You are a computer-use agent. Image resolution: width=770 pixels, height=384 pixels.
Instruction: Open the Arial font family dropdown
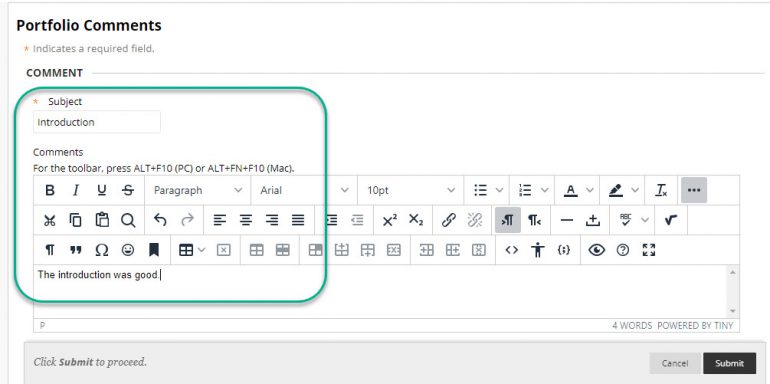(304, 191)
